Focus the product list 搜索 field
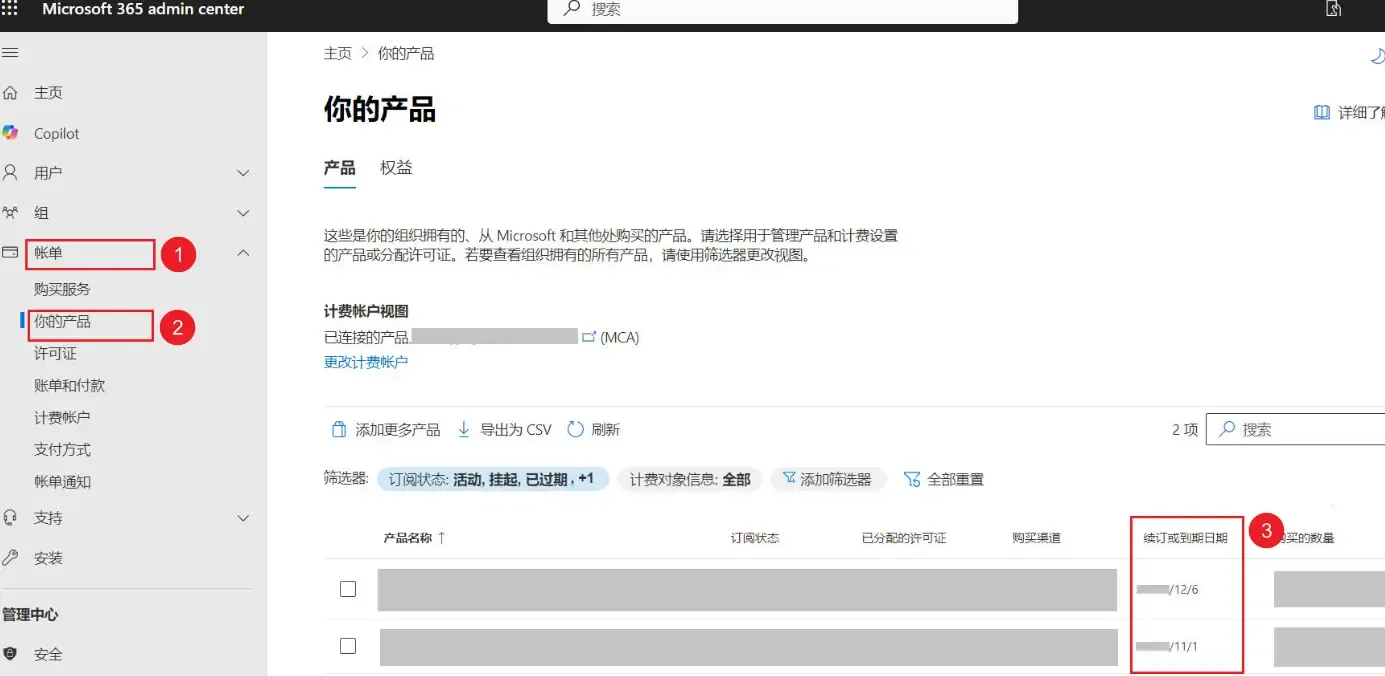1385x676 pixels. pyautogui.click(x=1296, y=429)
